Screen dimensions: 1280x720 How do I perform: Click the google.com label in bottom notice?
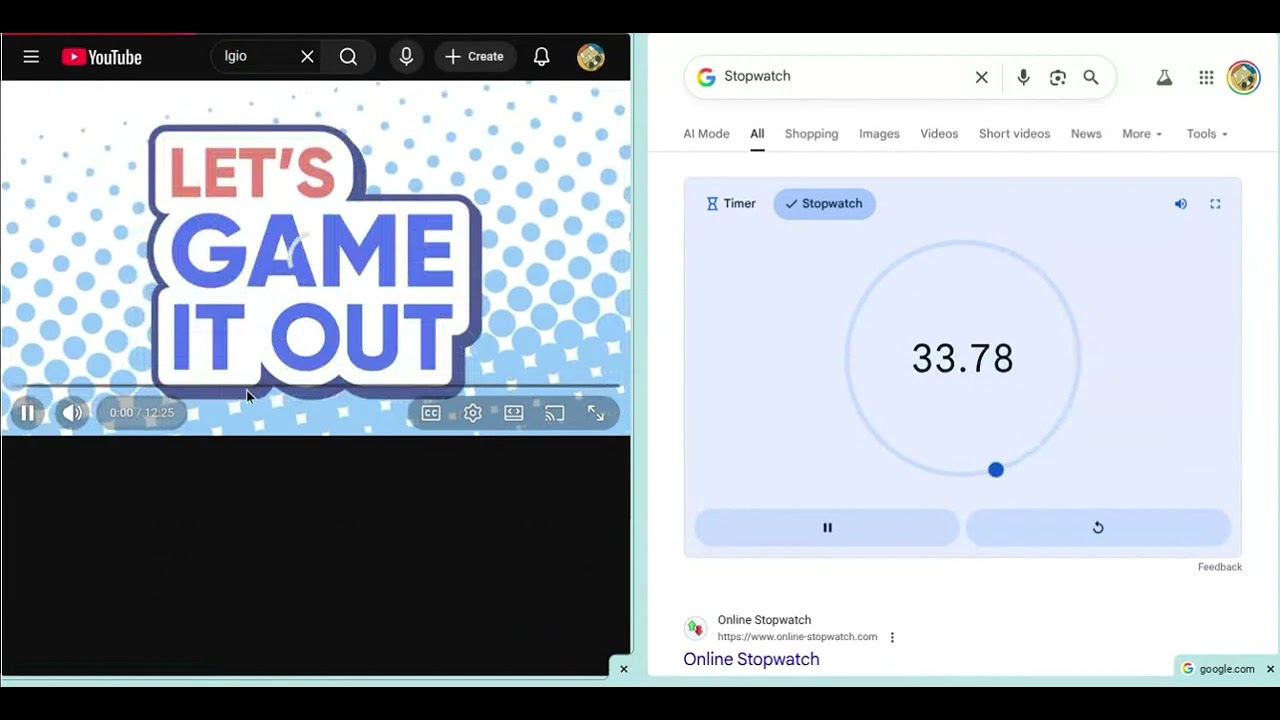click(1227, 669)
